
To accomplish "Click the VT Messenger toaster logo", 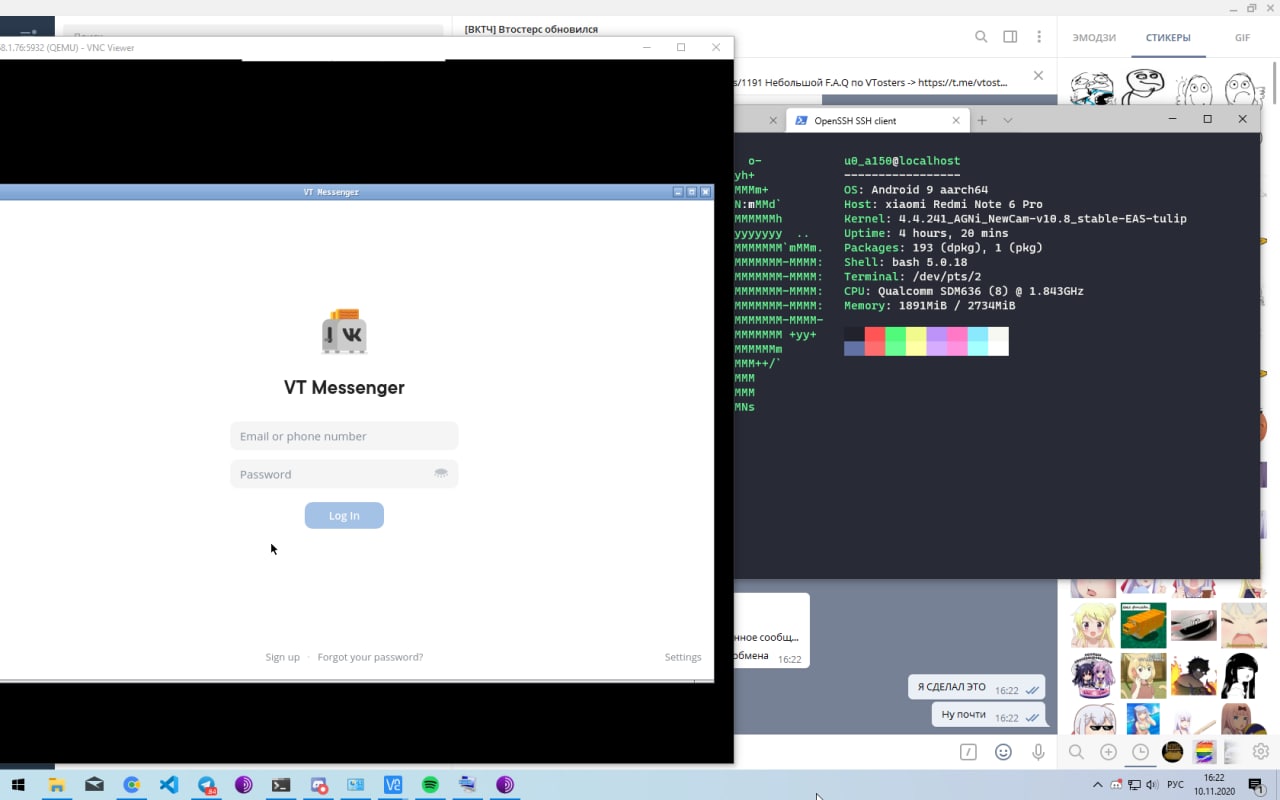I will coord(344,332).
